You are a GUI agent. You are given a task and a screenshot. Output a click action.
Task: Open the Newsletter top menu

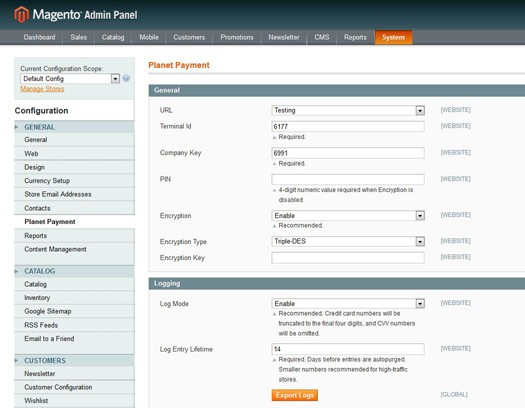tap(284, 37)
